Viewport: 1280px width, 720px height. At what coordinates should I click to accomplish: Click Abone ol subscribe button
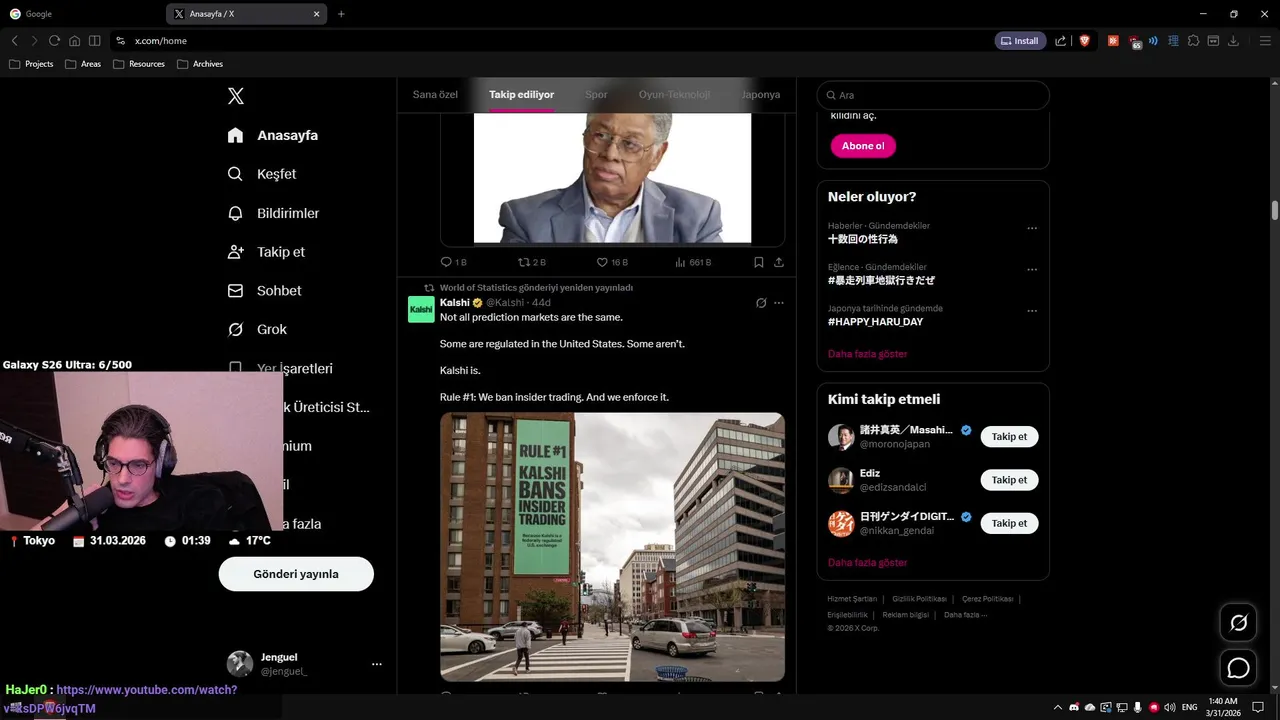[863, 146]
